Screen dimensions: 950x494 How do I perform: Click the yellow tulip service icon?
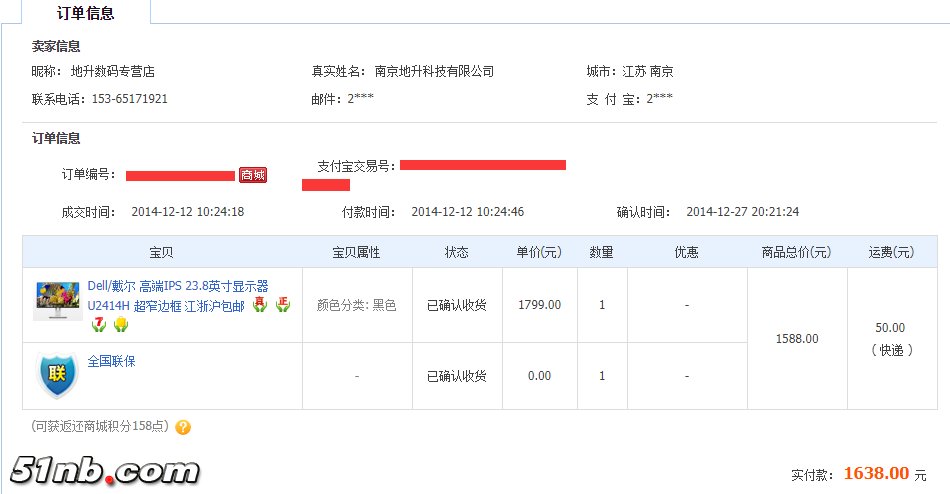click(x=120, y=324)
